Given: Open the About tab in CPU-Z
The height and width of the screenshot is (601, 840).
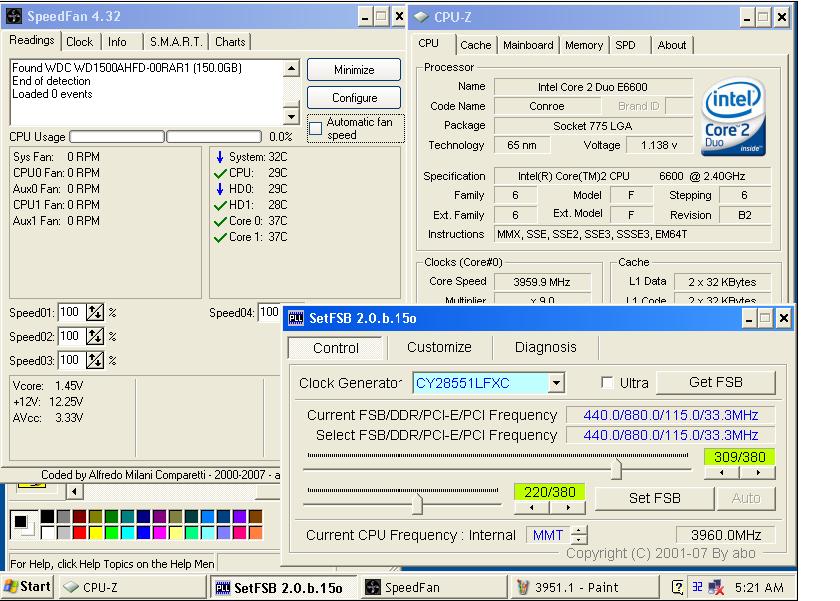Looking at the screenshot, I should pos(672,45).
